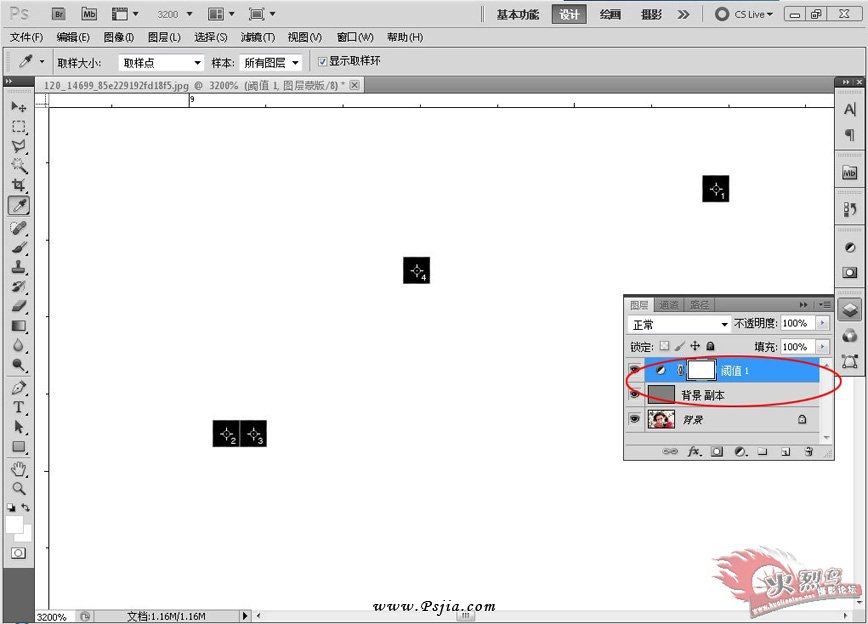Viewport: 868px width, 624px height.
Task: Click the delete layer trash icon
Action: tap(808, 451)
